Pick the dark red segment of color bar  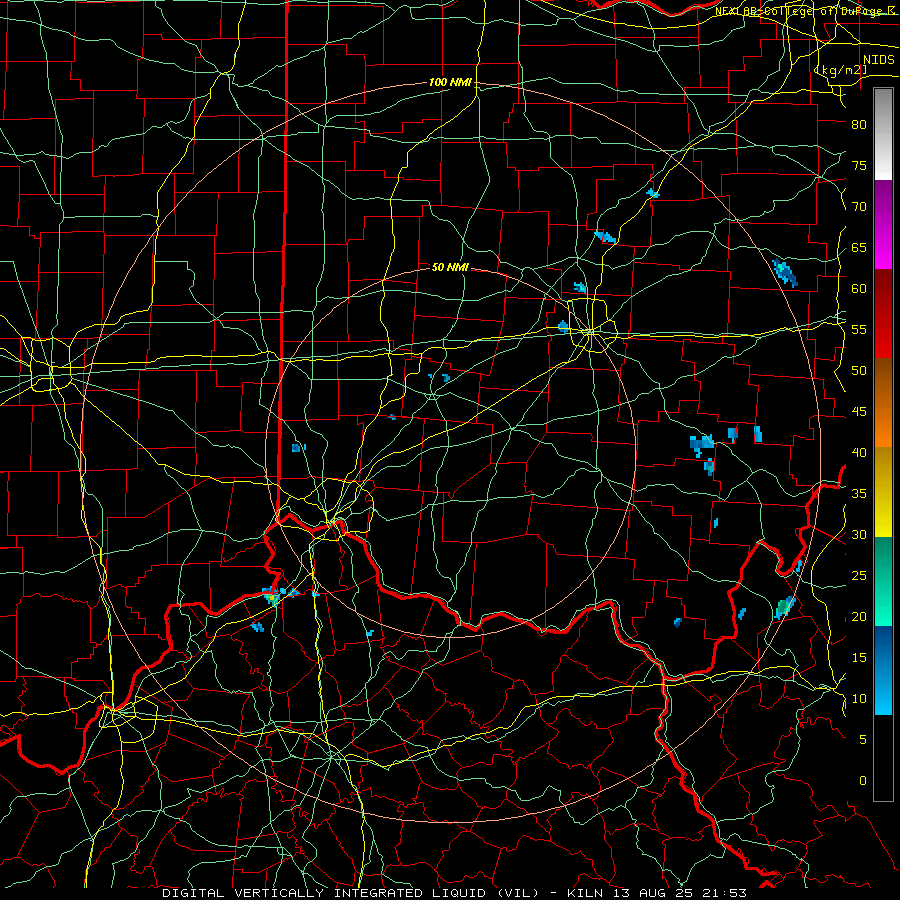point(883,314)
